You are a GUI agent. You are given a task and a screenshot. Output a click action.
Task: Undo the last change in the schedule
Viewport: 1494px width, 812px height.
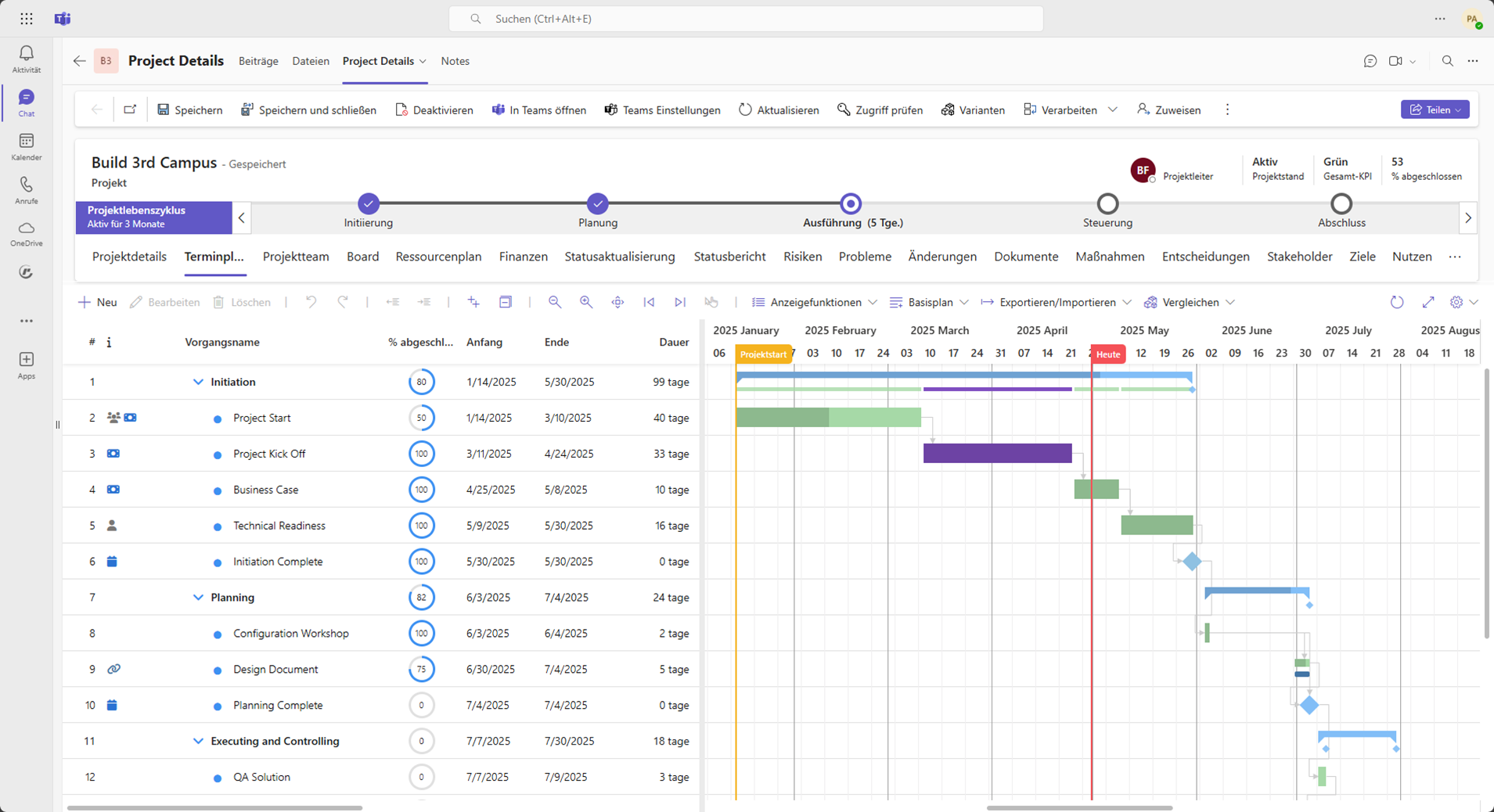(311, 302)
